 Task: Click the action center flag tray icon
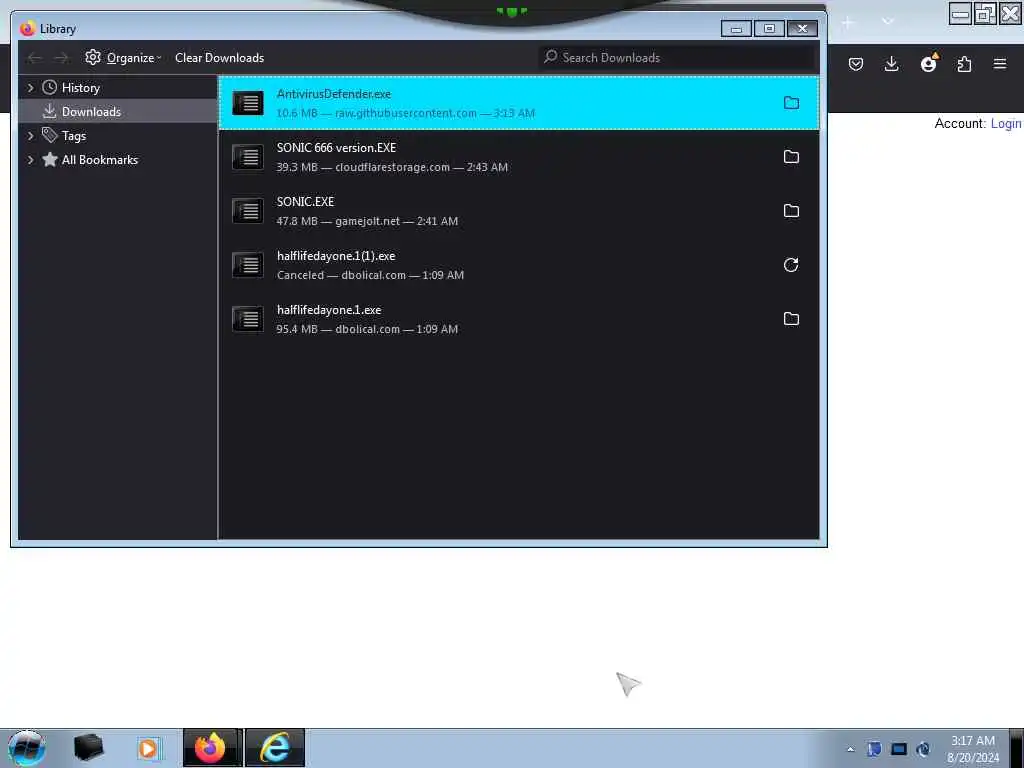coord(874,749)
